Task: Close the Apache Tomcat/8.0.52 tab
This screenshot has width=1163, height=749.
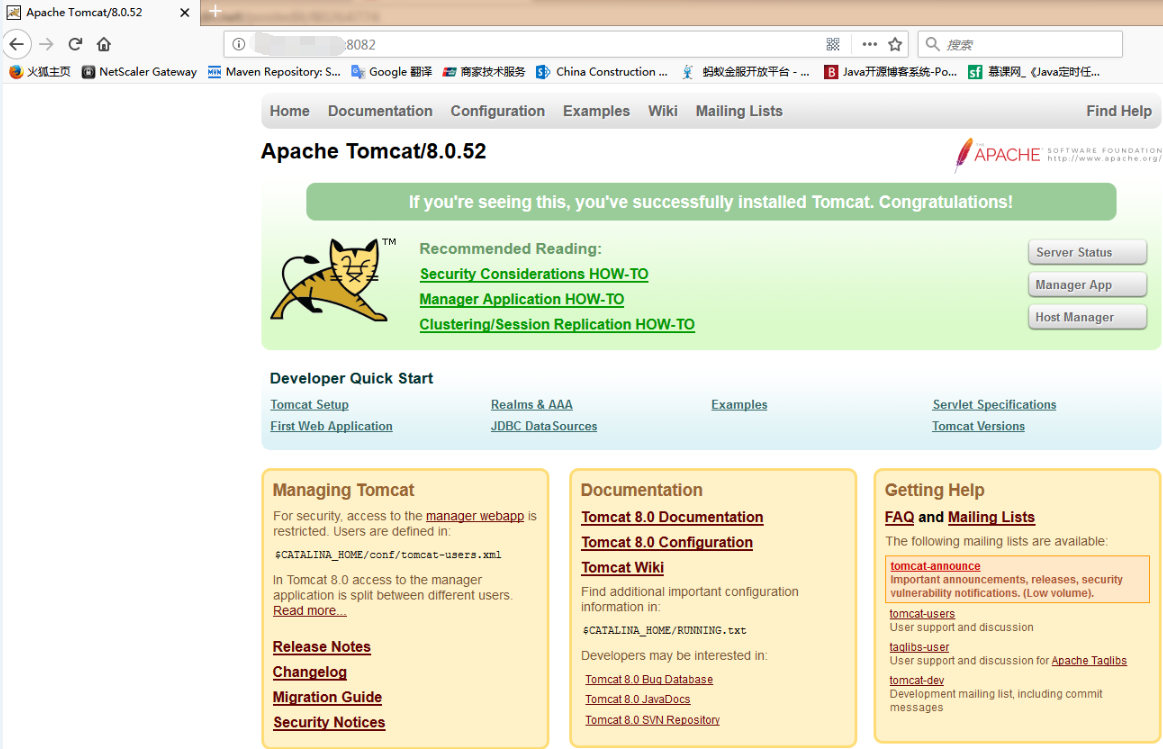Action: 185,13
